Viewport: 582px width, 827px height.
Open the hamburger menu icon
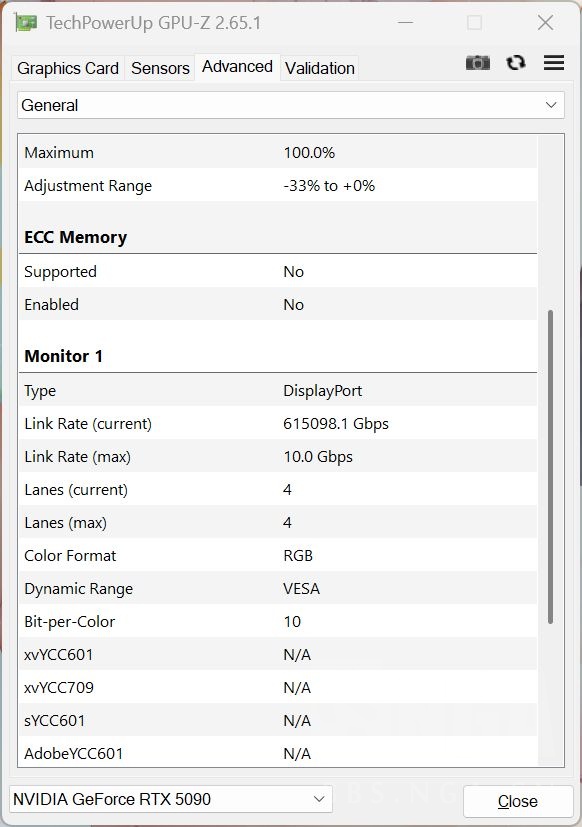point(554,62)
